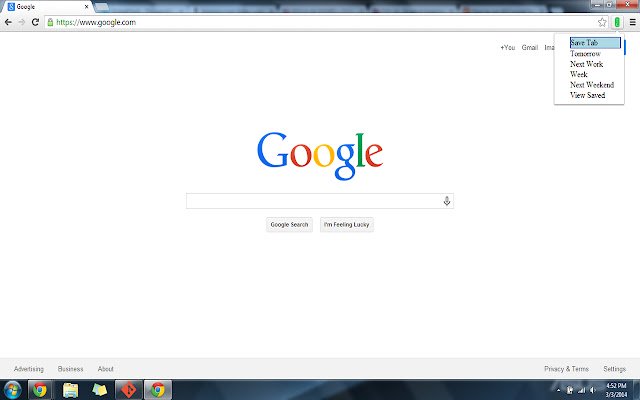Image resolution: width=640 pixels, height=400 pixels.
Task: Reload the page with the refresh icon
Action: (36, 22)
